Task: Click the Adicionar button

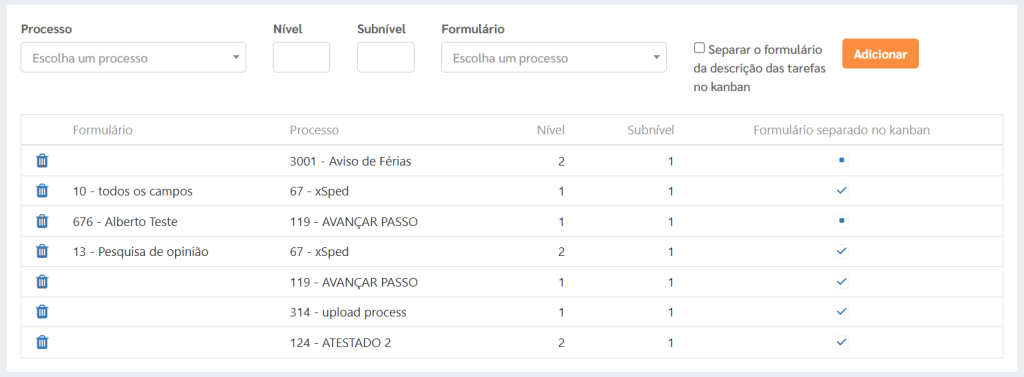Action: pos(880,54)
